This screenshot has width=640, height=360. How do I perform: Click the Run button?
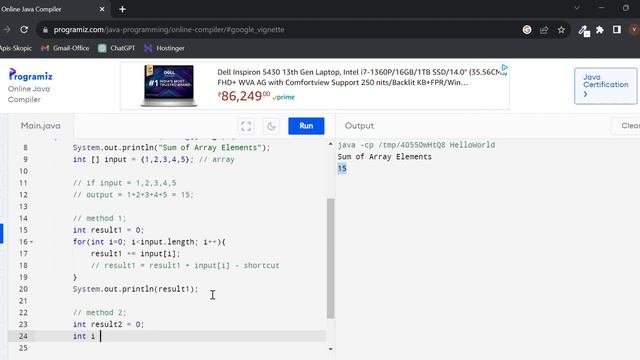coord(306,126)
